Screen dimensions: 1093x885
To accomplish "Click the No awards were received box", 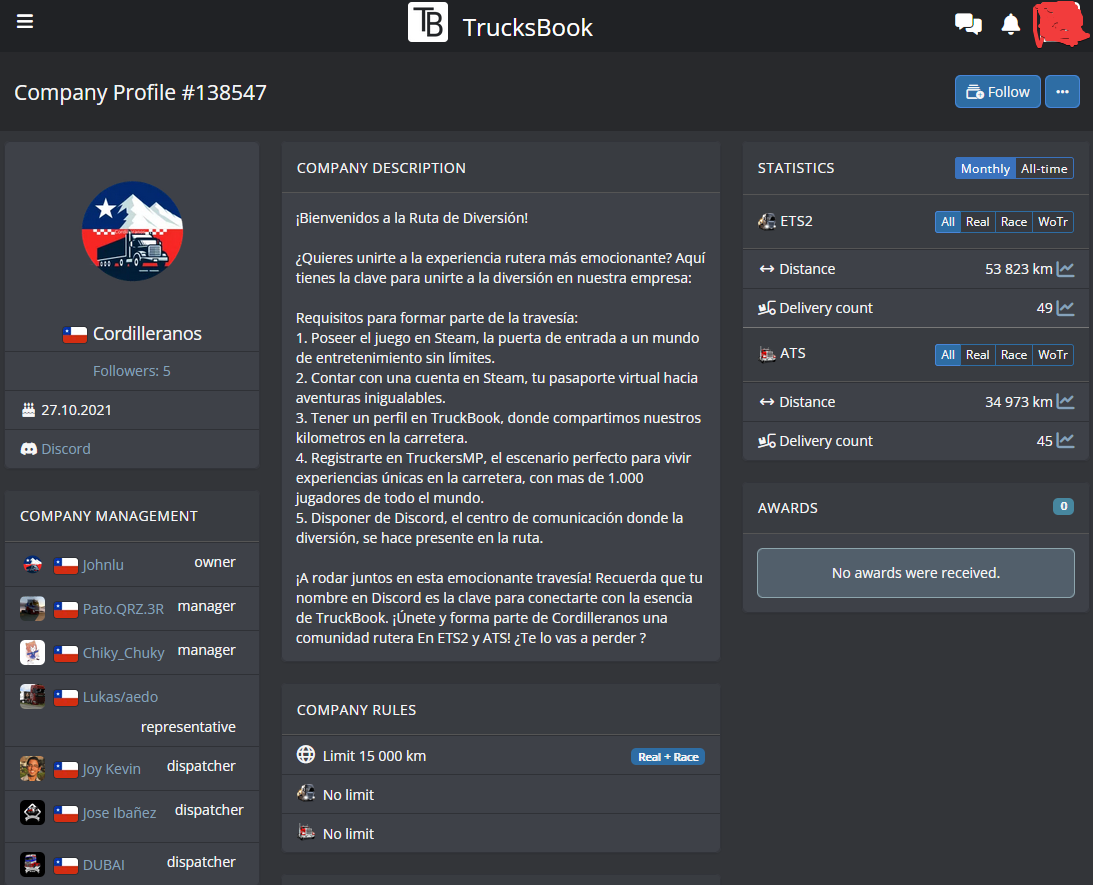I will point(915,573).
